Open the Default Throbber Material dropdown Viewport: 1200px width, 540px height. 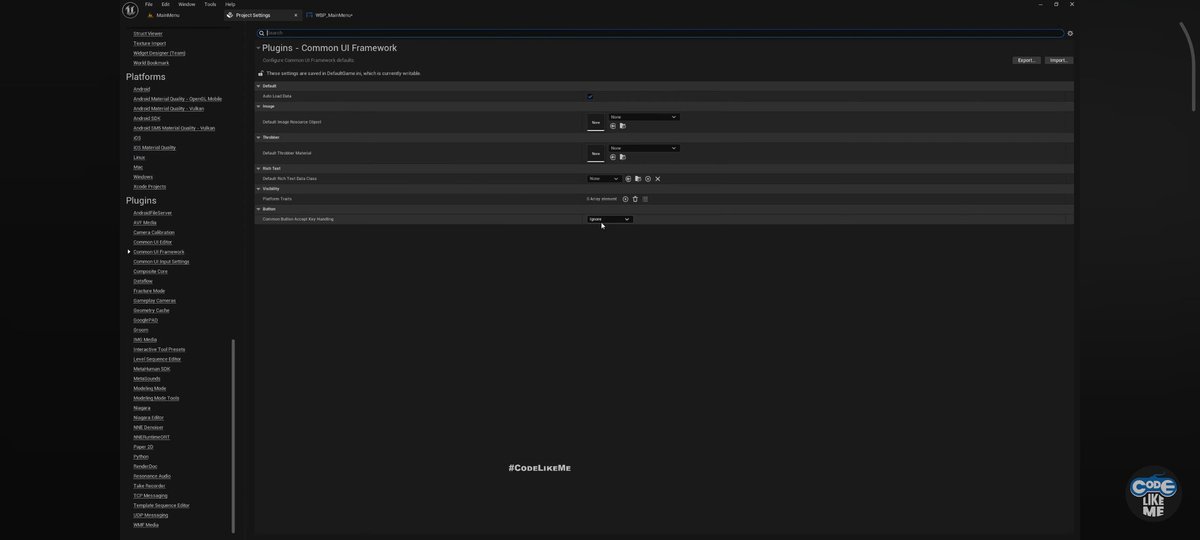click(x=644, y=148)
